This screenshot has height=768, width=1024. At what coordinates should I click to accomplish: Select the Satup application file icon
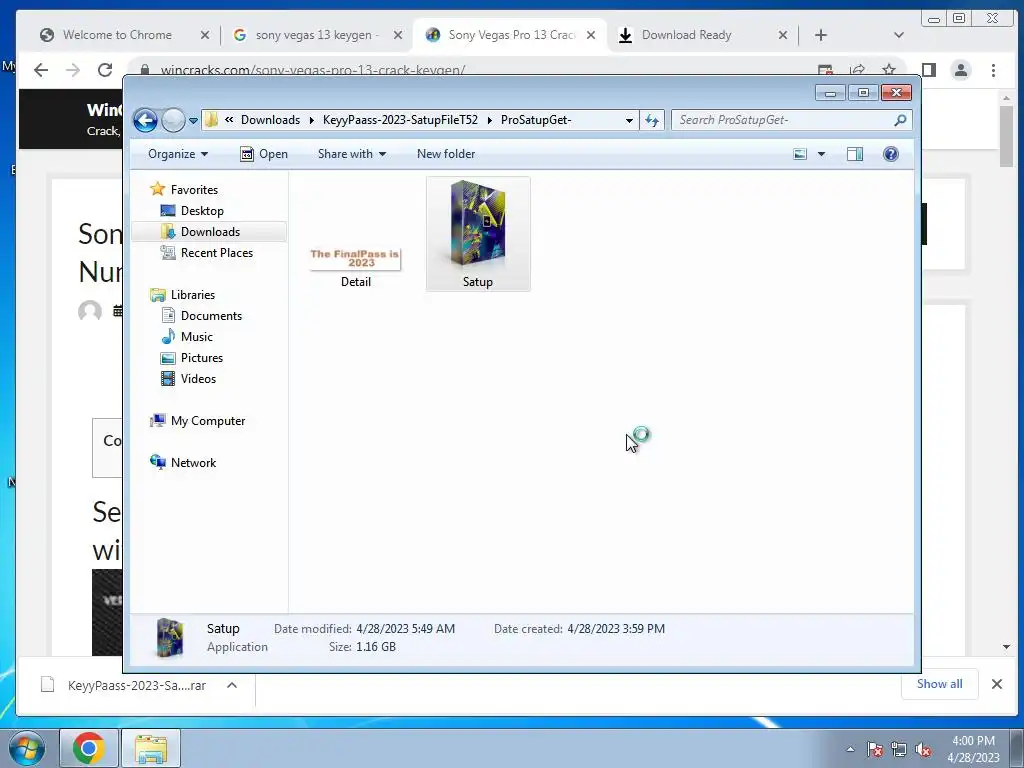[x=478, y=223]
